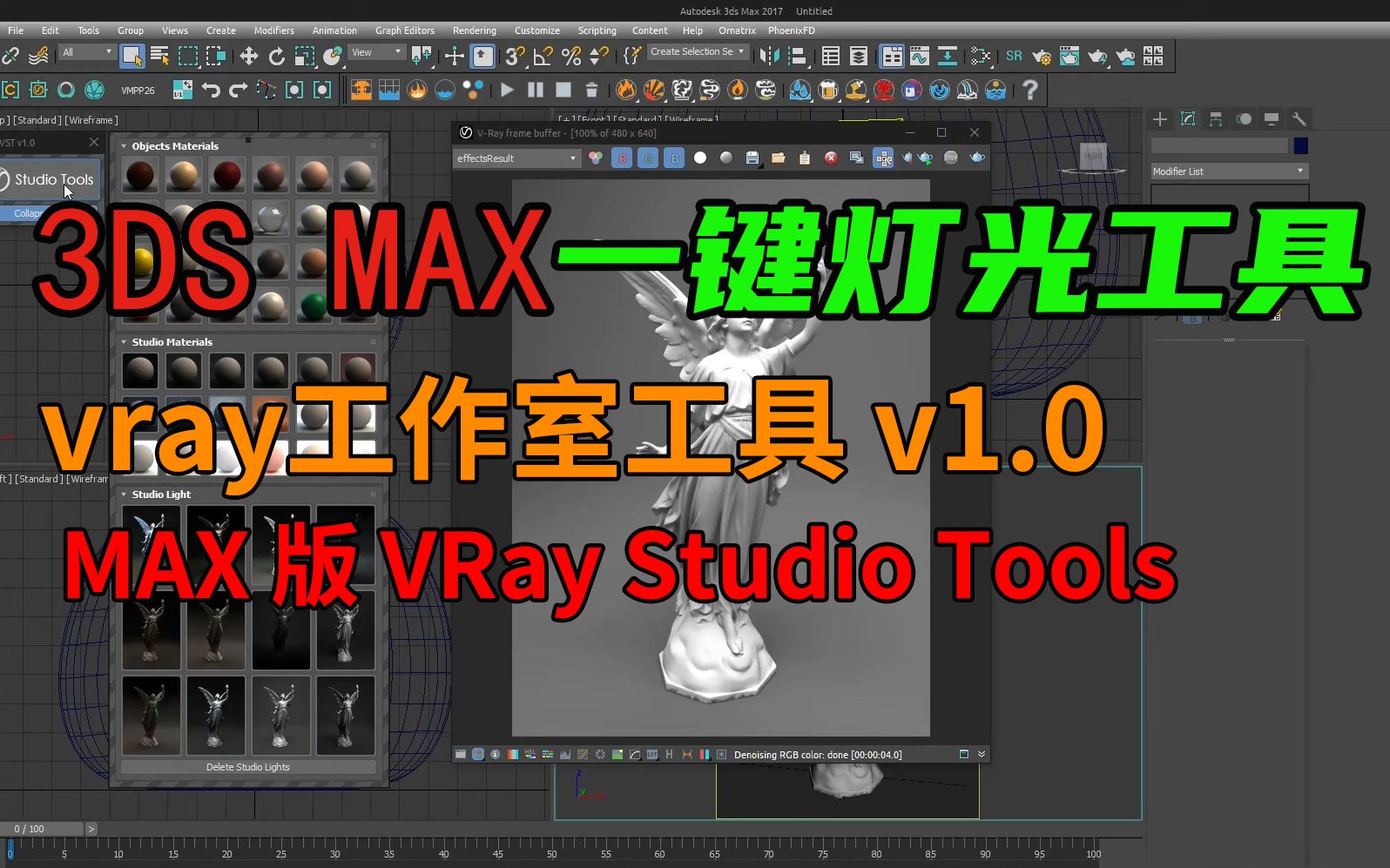Pick the green material sphere thumbnail
Viewport: 1390px width, 868px height.
point(314,304)
